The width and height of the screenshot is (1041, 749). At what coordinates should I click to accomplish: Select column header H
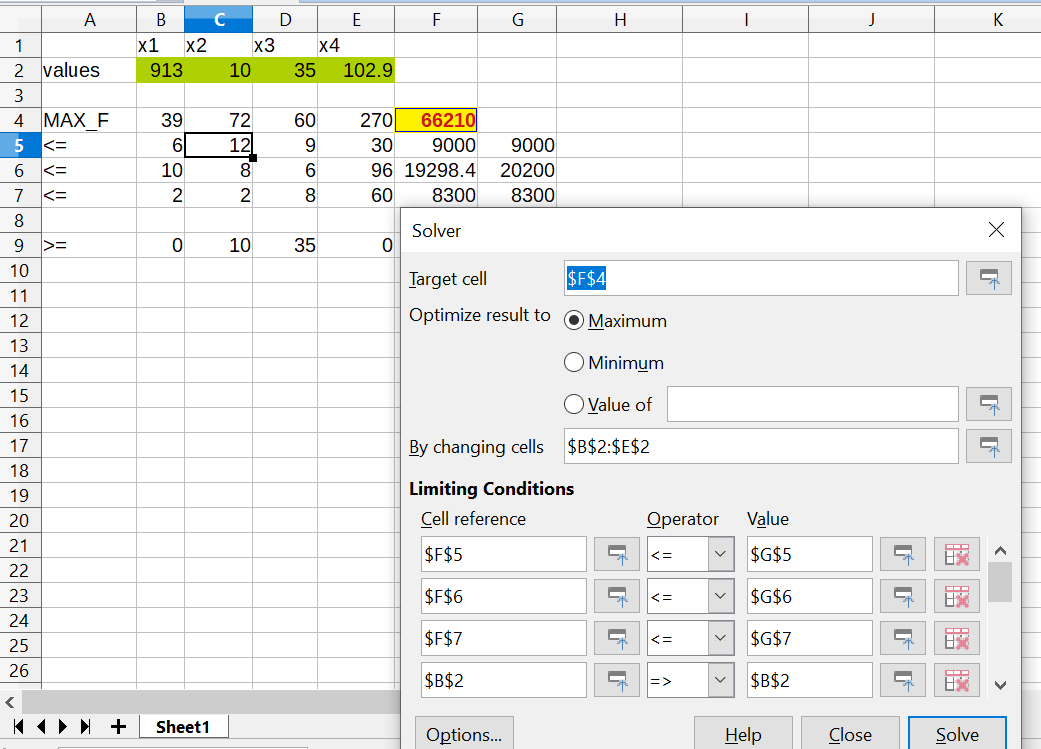tap(619, 20)
